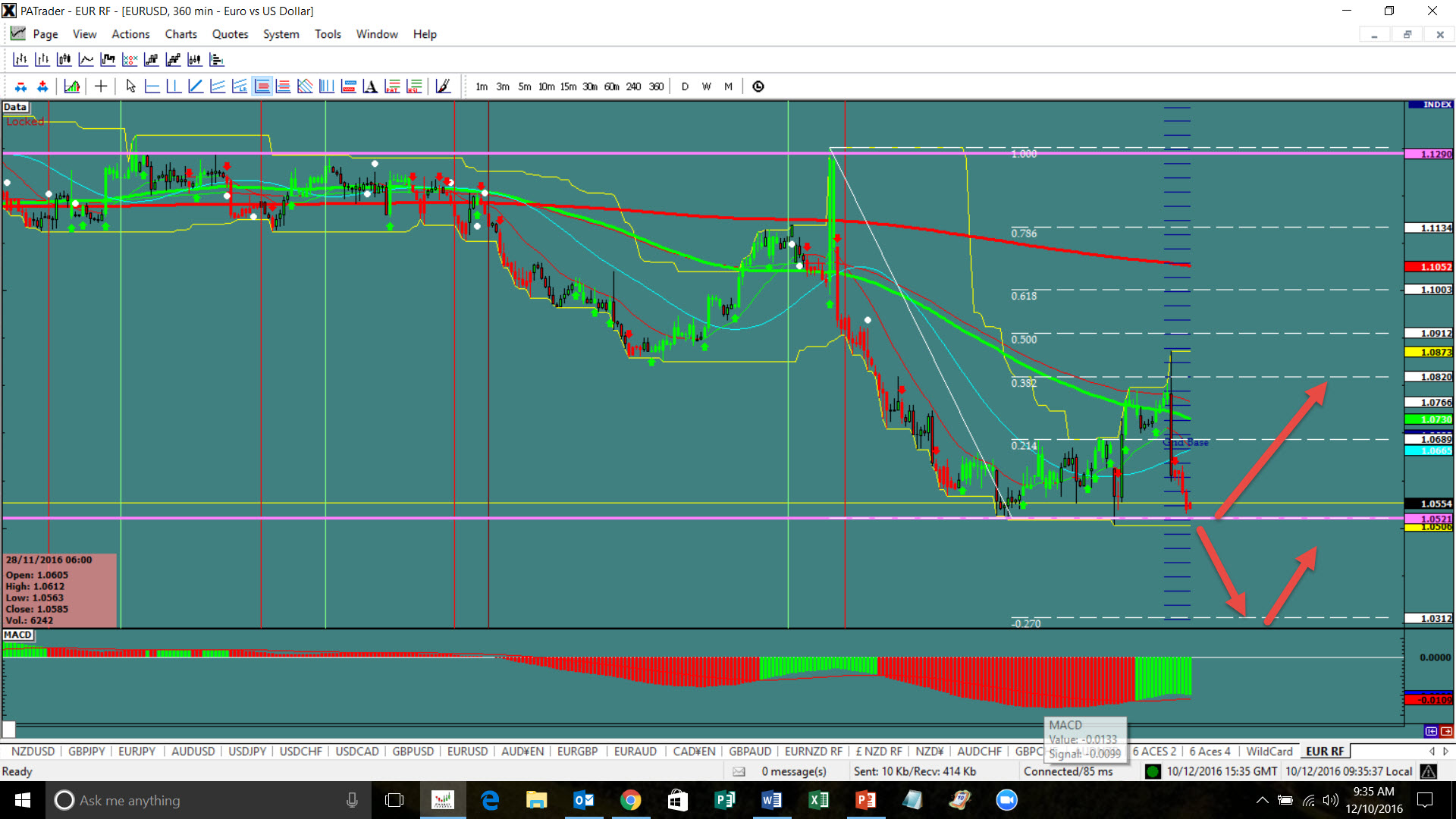Image resolution: width=1456 pixels, height=819 pixels.
Task: Select the bar chart type icon
Action: coord(20,59)
